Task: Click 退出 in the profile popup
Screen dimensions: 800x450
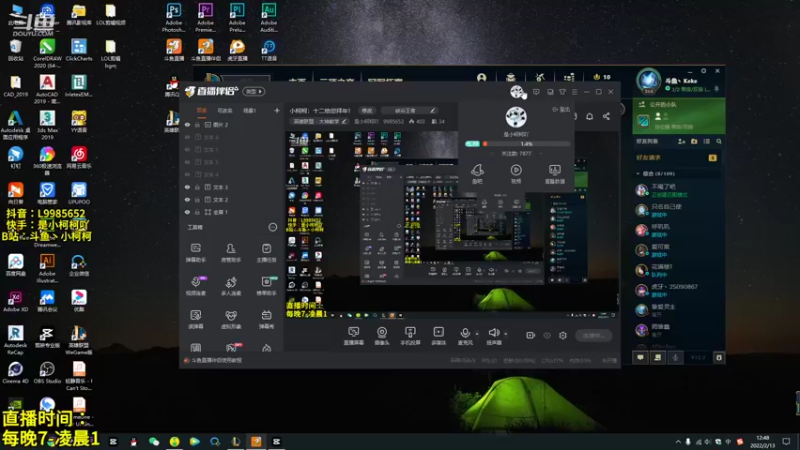Action: coord(561,109)
